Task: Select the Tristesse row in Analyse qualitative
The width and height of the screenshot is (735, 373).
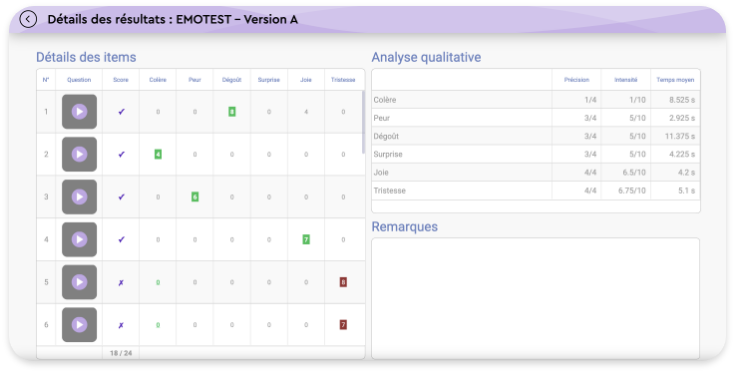Action: pyautogui.click(x=536, y=191)
